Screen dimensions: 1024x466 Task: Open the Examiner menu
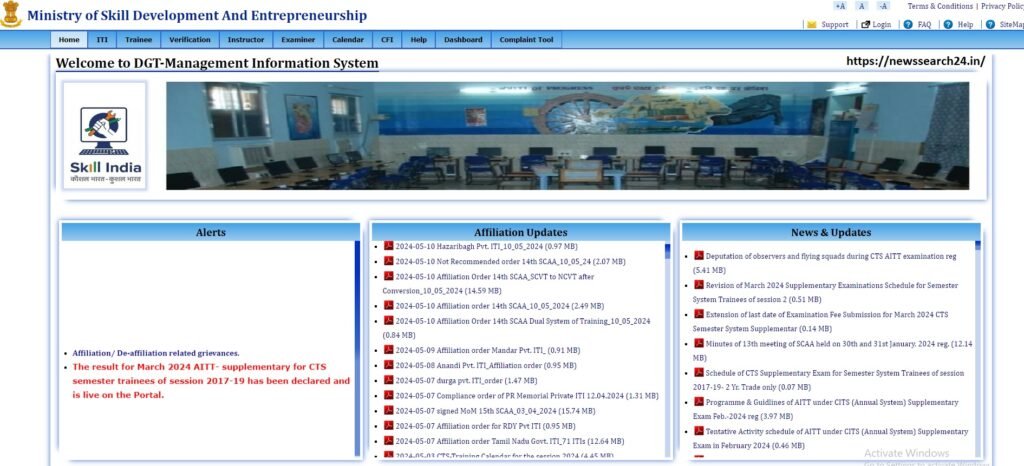298,40
